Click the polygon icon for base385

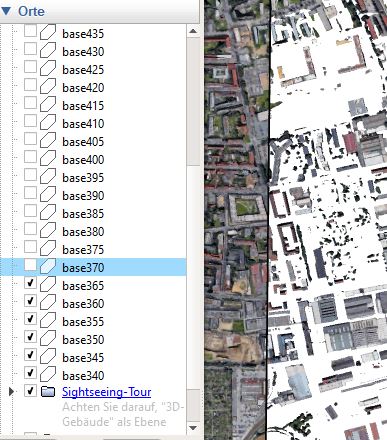(48, 212)
